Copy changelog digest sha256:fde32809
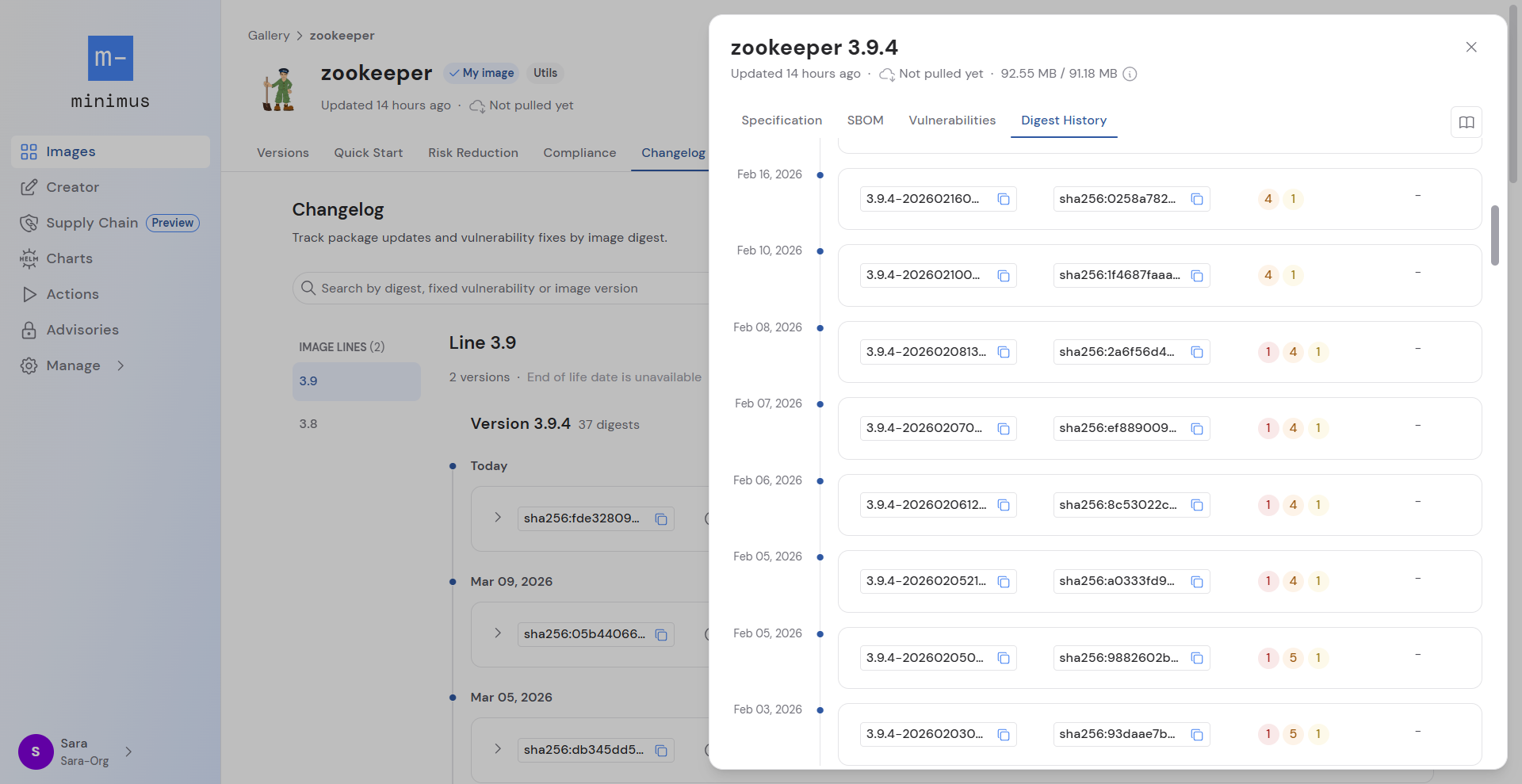Image resolution: width=1522 pixels, height=784 pixels. (x=661, y=519)
